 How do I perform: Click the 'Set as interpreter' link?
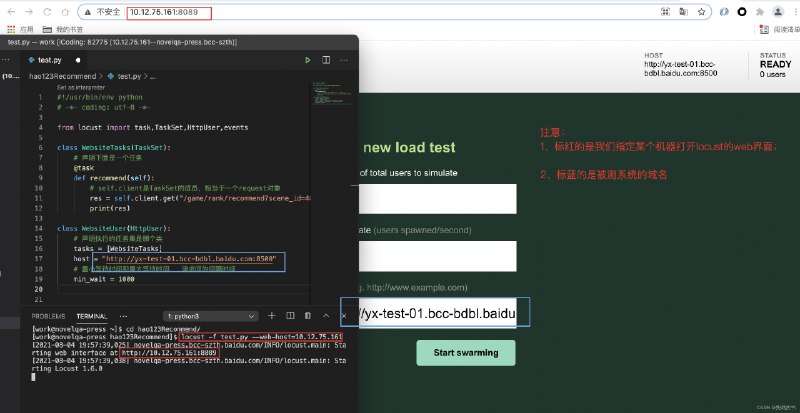[x=82, y=87]
